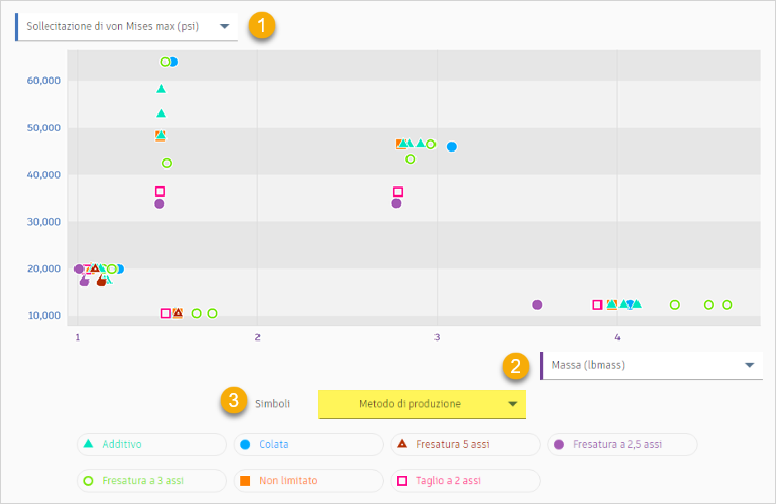This screenshot has width=776, height=504.
Task: Select the purple circle at mass 1, 20,000 psi
Action: tap(79, 269)
